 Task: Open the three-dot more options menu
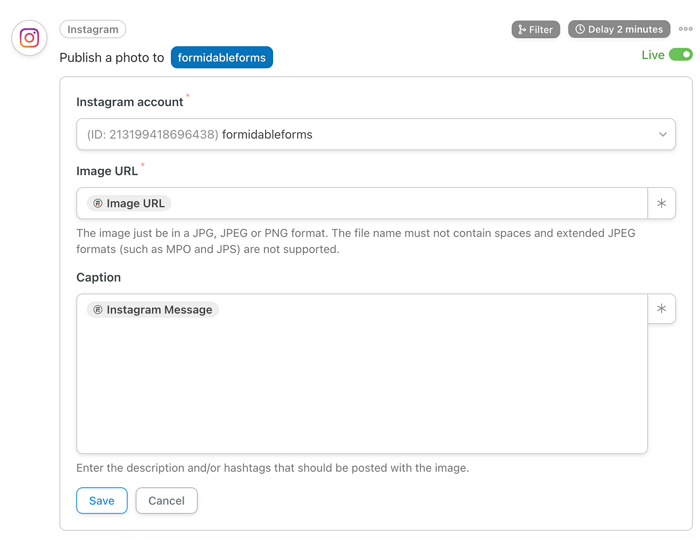pos(685,30)
